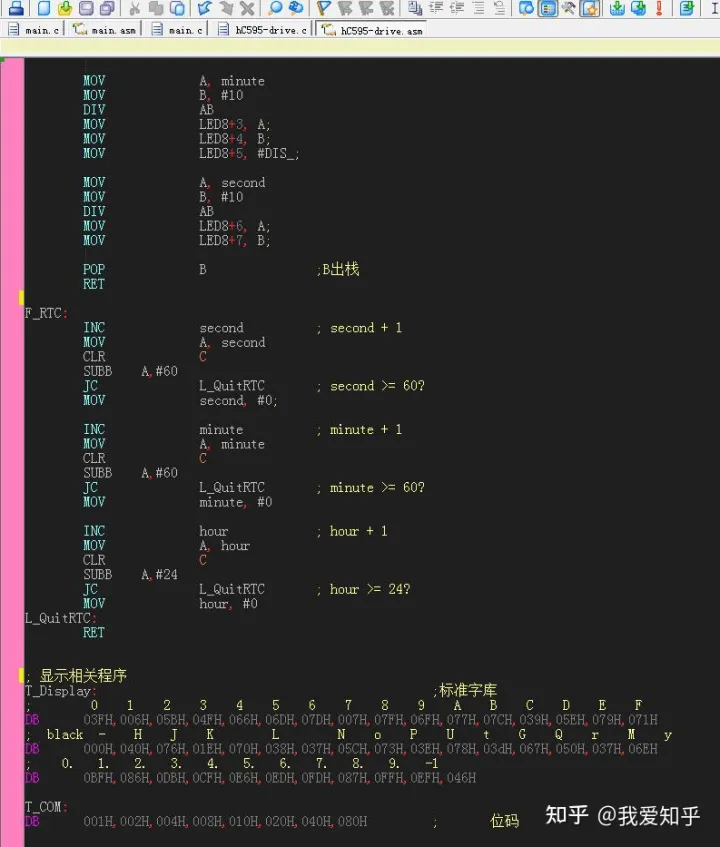Click the 'A, #24' operand
Screen dimensions: 720x847
coord(159,574)
